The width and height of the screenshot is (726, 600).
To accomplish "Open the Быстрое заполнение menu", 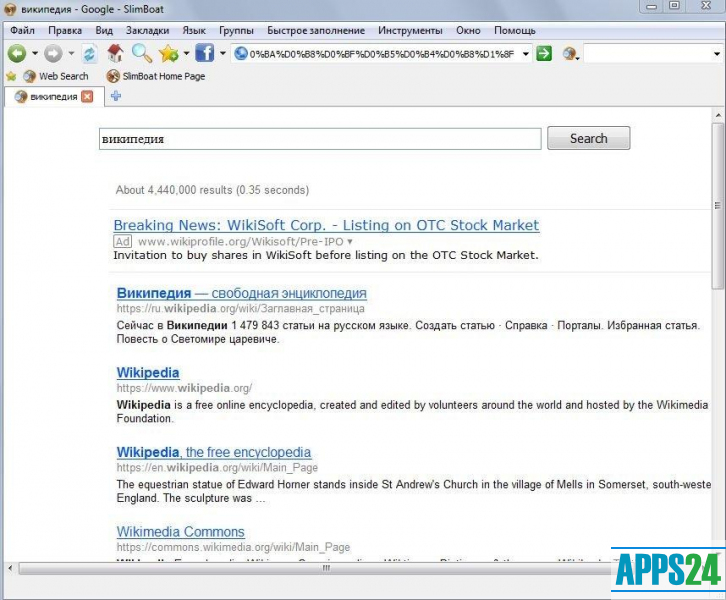I will 316,31.
